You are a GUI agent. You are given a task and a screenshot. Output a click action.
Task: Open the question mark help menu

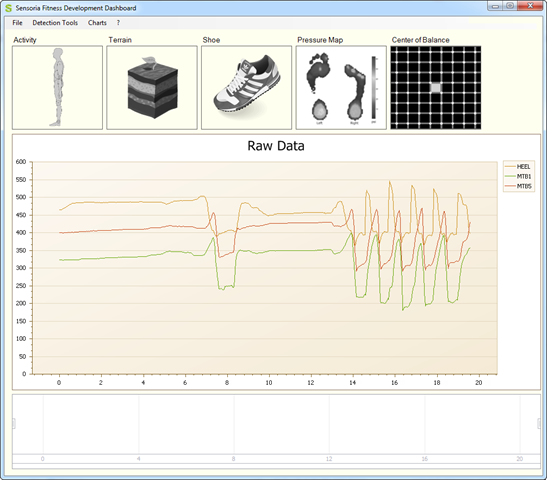point(118,23)
